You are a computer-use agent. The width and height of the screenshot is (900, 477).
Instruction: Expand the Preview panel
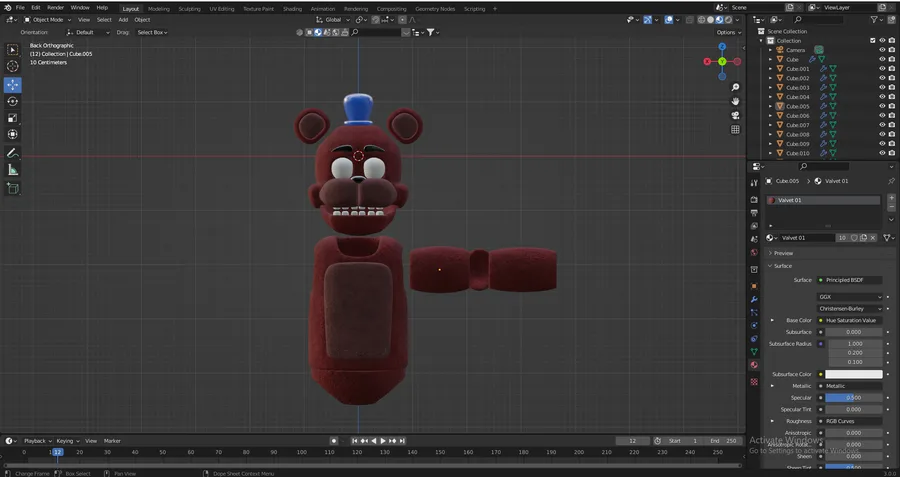pos(783,253)
